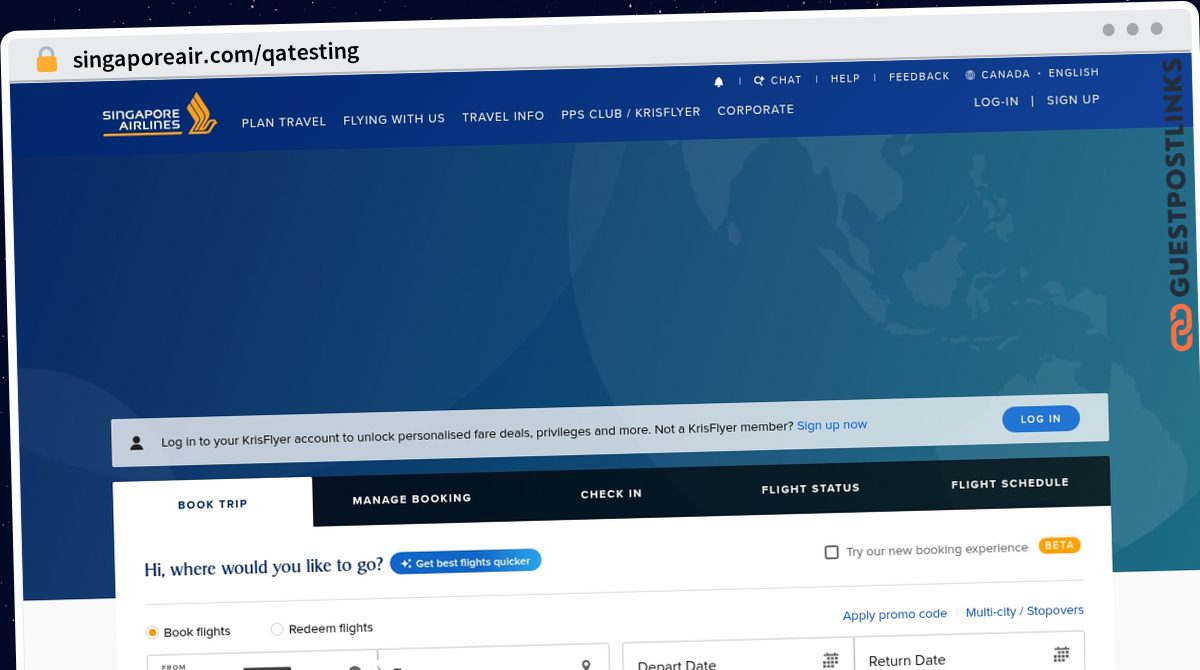The width and height of the screenshot is (1200, 670).
Task: Open the Flying With Us menu
Action: coord(394,119)
